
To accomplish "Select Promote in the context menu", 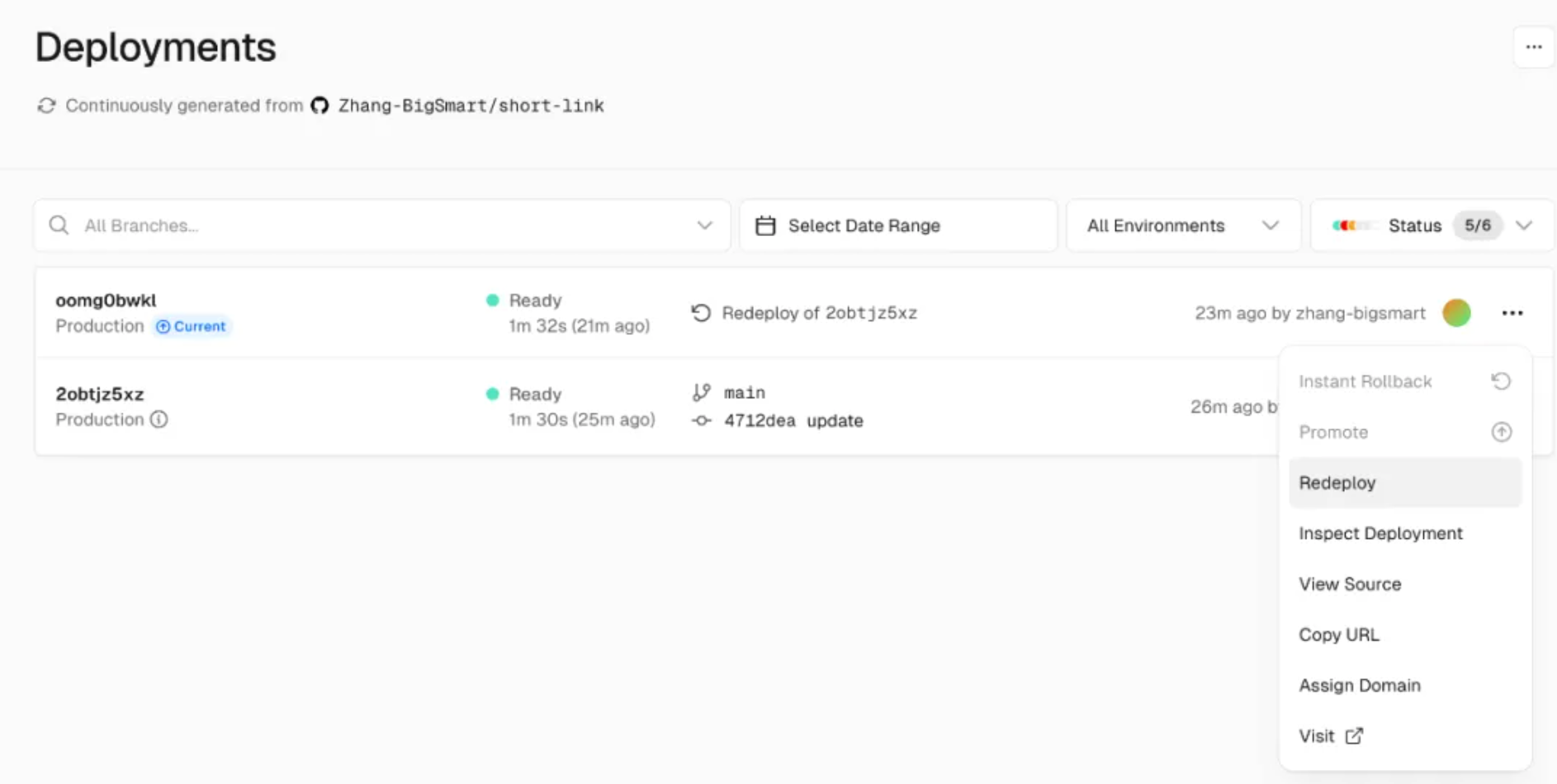I will [1405, 432].
